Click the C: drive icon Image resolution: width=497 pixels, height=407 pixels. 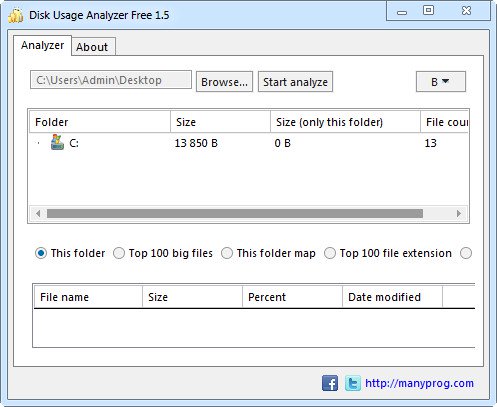coord(57,143)
